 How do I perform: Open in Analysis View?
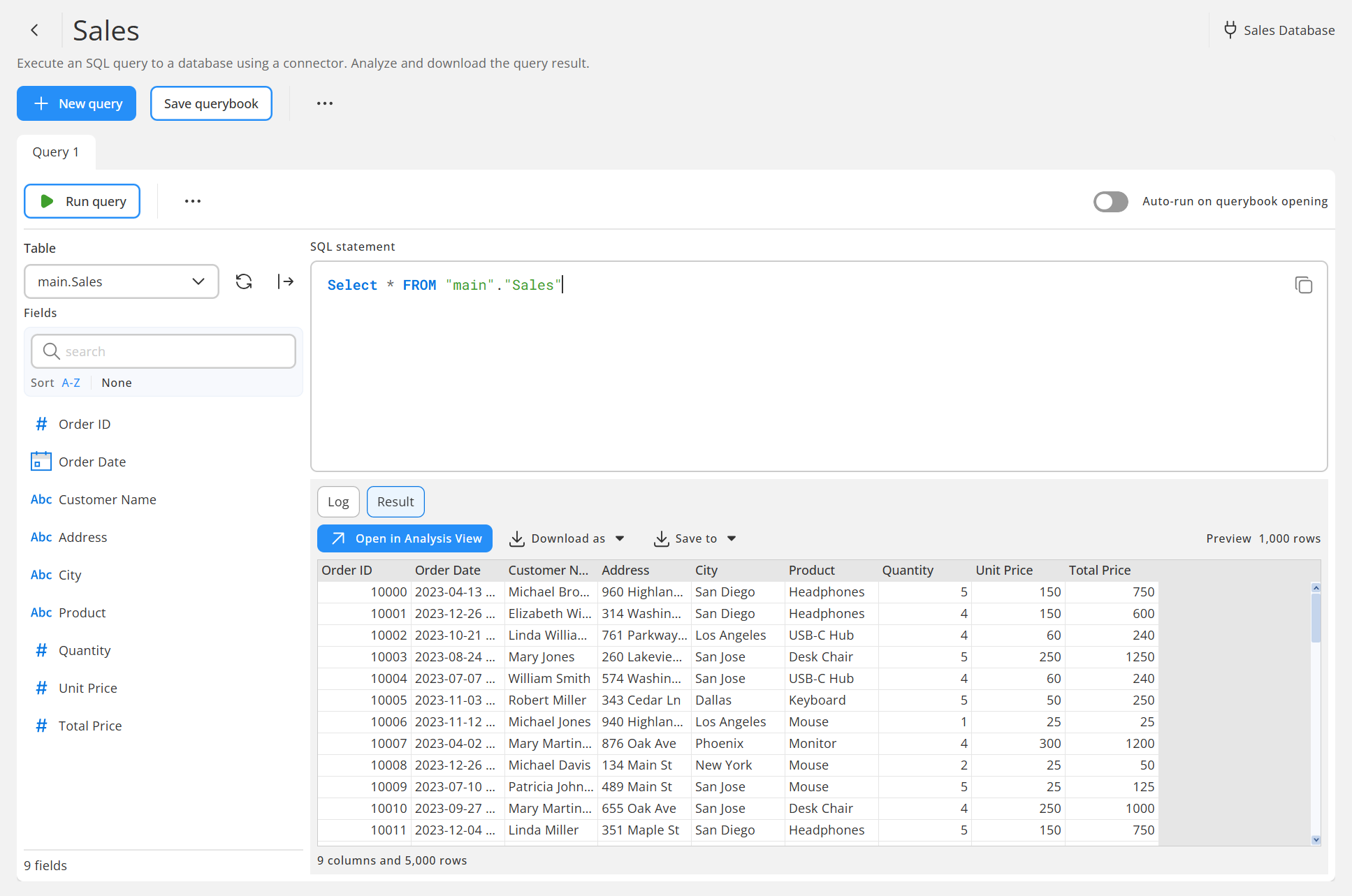click(x=405, y=538)
